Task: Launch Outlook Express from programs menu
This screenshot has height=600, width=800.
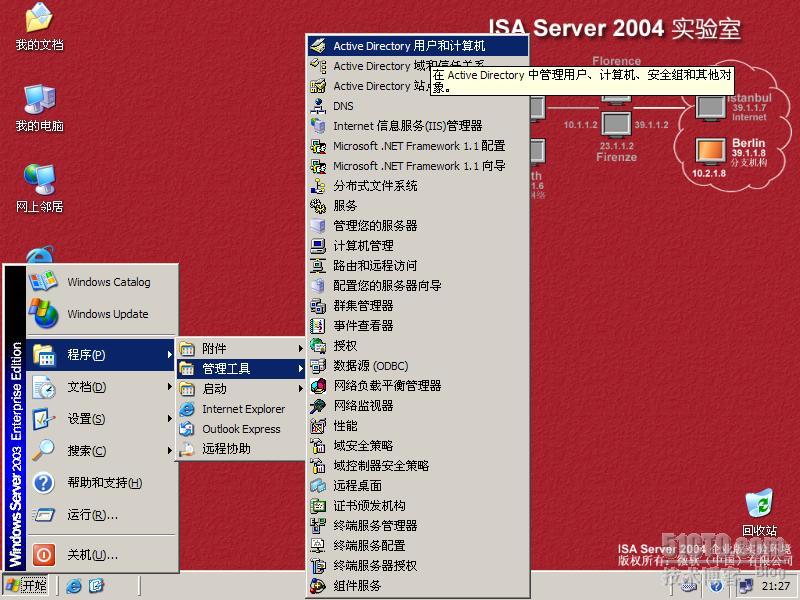Action: (x=241, y=429)
